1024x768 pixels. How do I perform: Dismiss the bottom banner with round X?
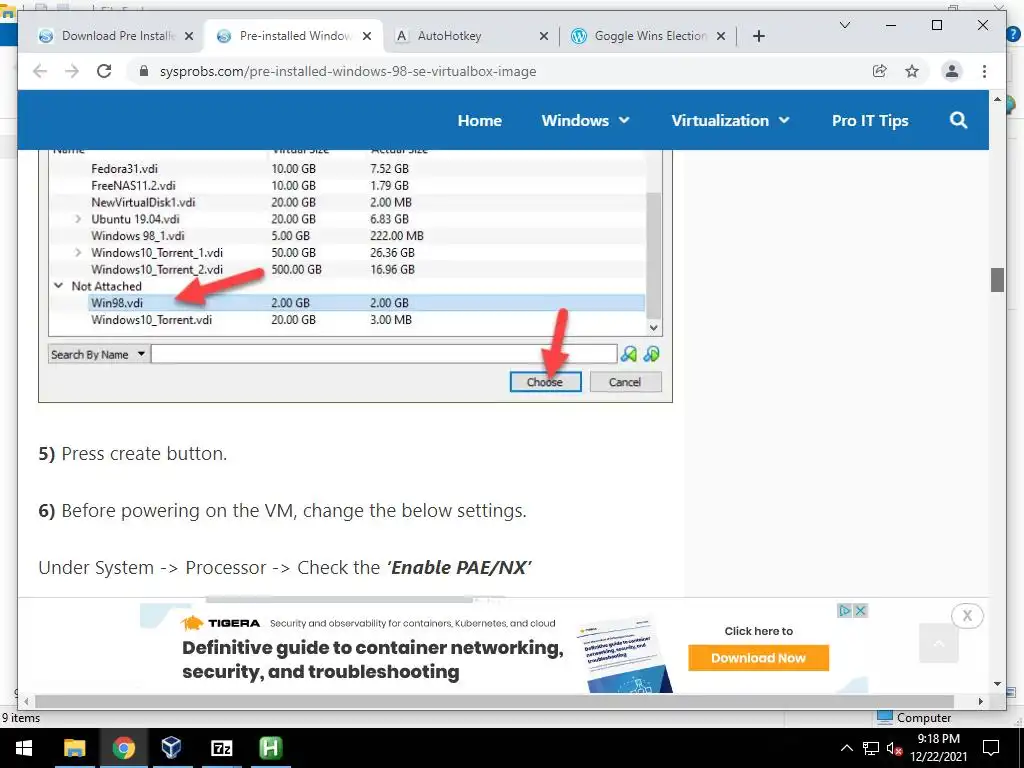point(967,615)
